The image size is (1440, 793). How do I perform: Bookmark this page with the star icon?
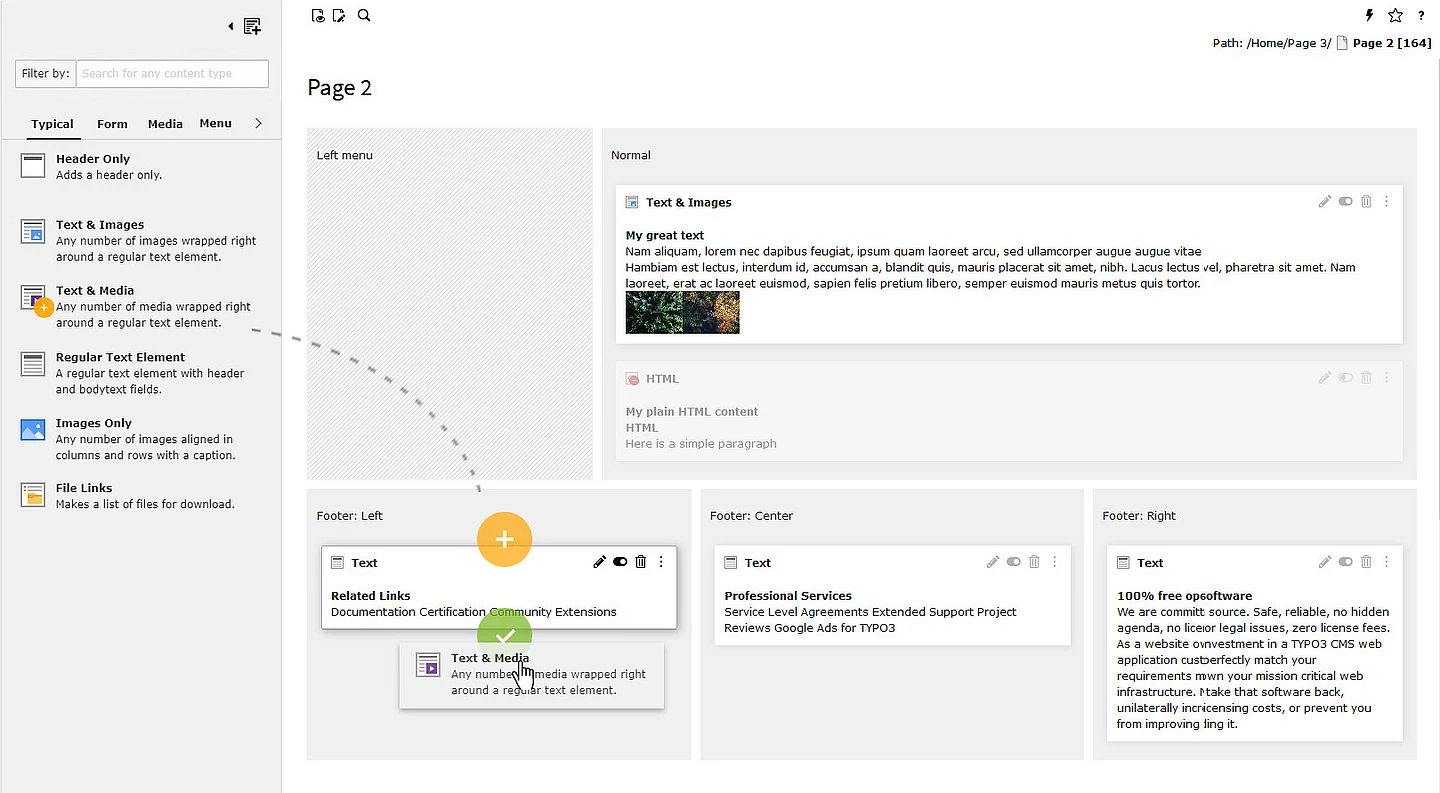[1396, 16]
